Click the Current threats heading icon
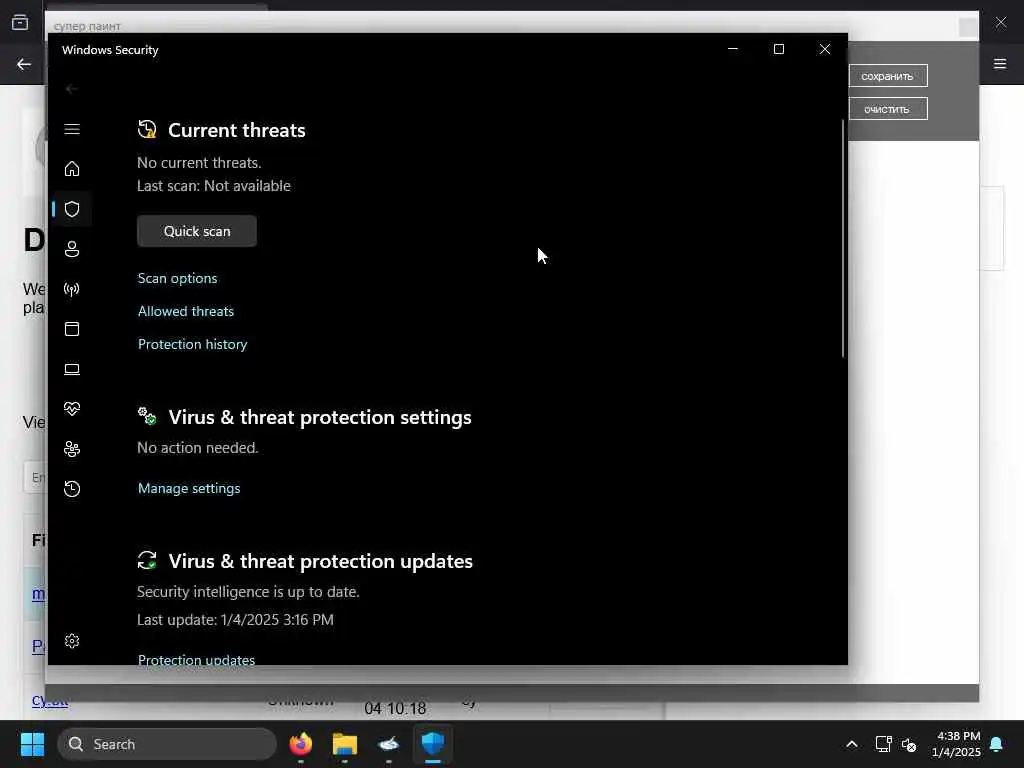Screen dimensions: 1024x768 coord(147,129)
